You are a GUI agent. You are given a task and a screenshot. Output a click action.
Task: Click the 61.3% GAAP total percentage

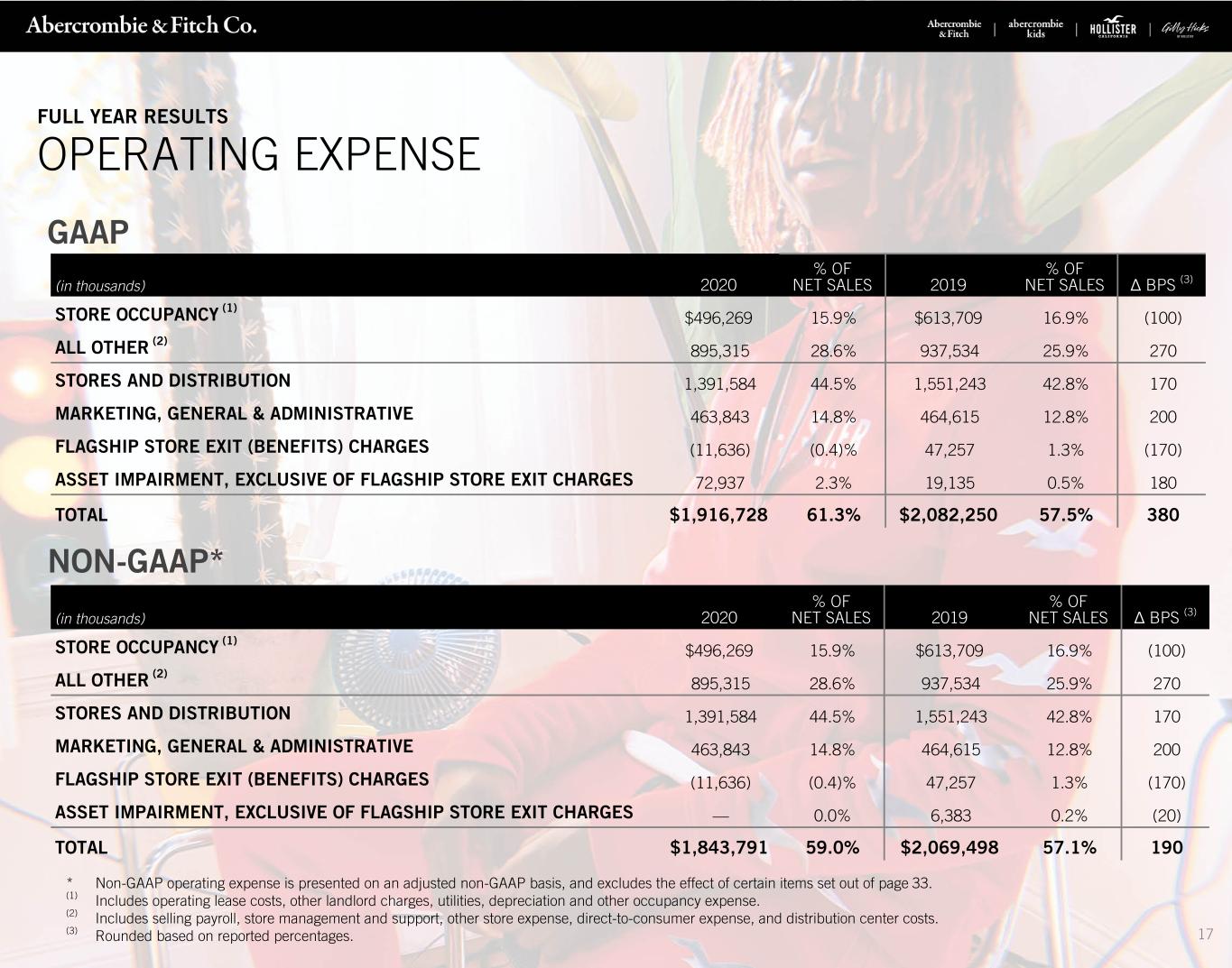click(x=833, y=515)
